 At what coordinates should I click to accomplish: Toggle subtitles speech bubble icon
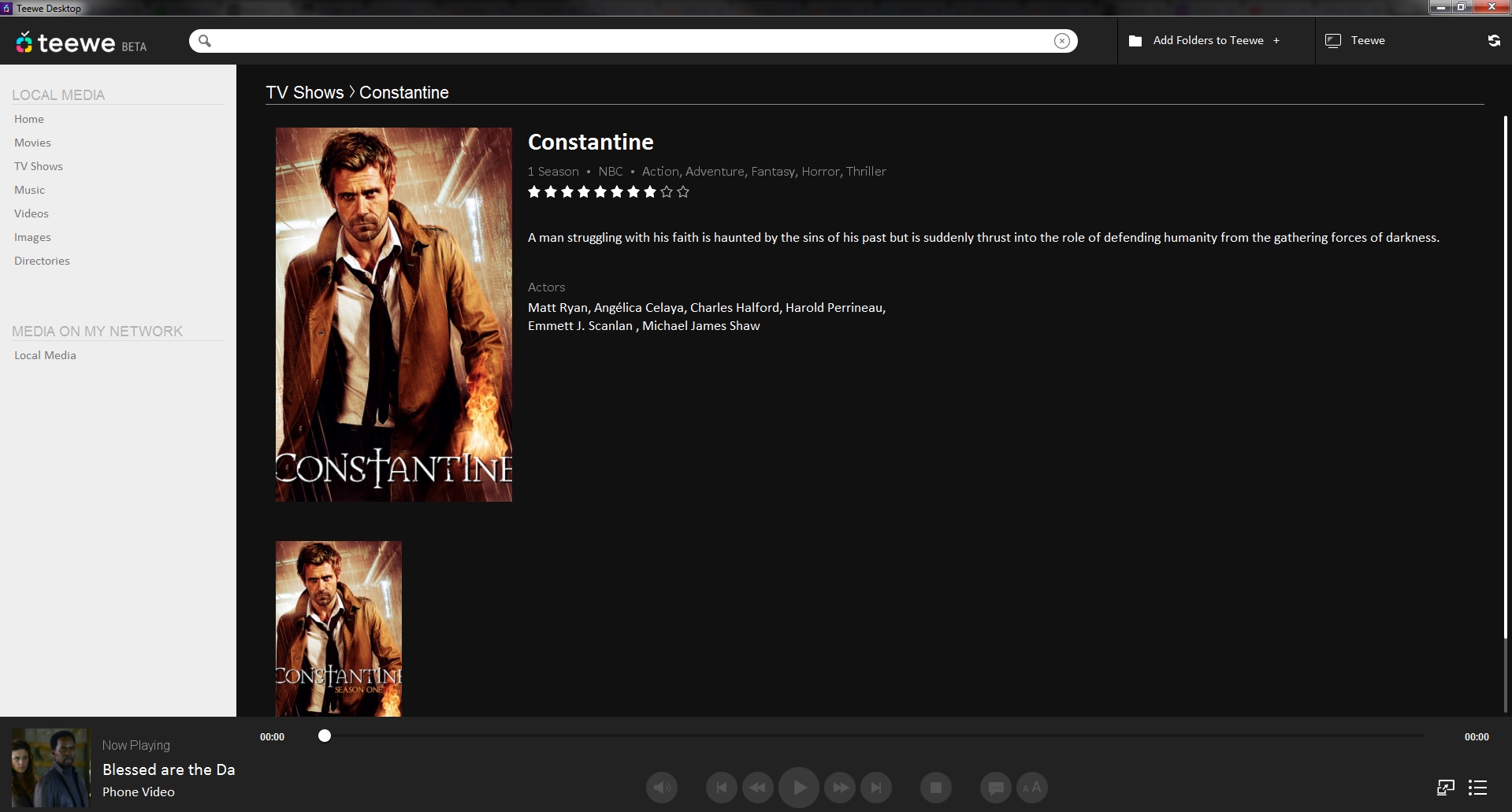click(x=996, y=788)
